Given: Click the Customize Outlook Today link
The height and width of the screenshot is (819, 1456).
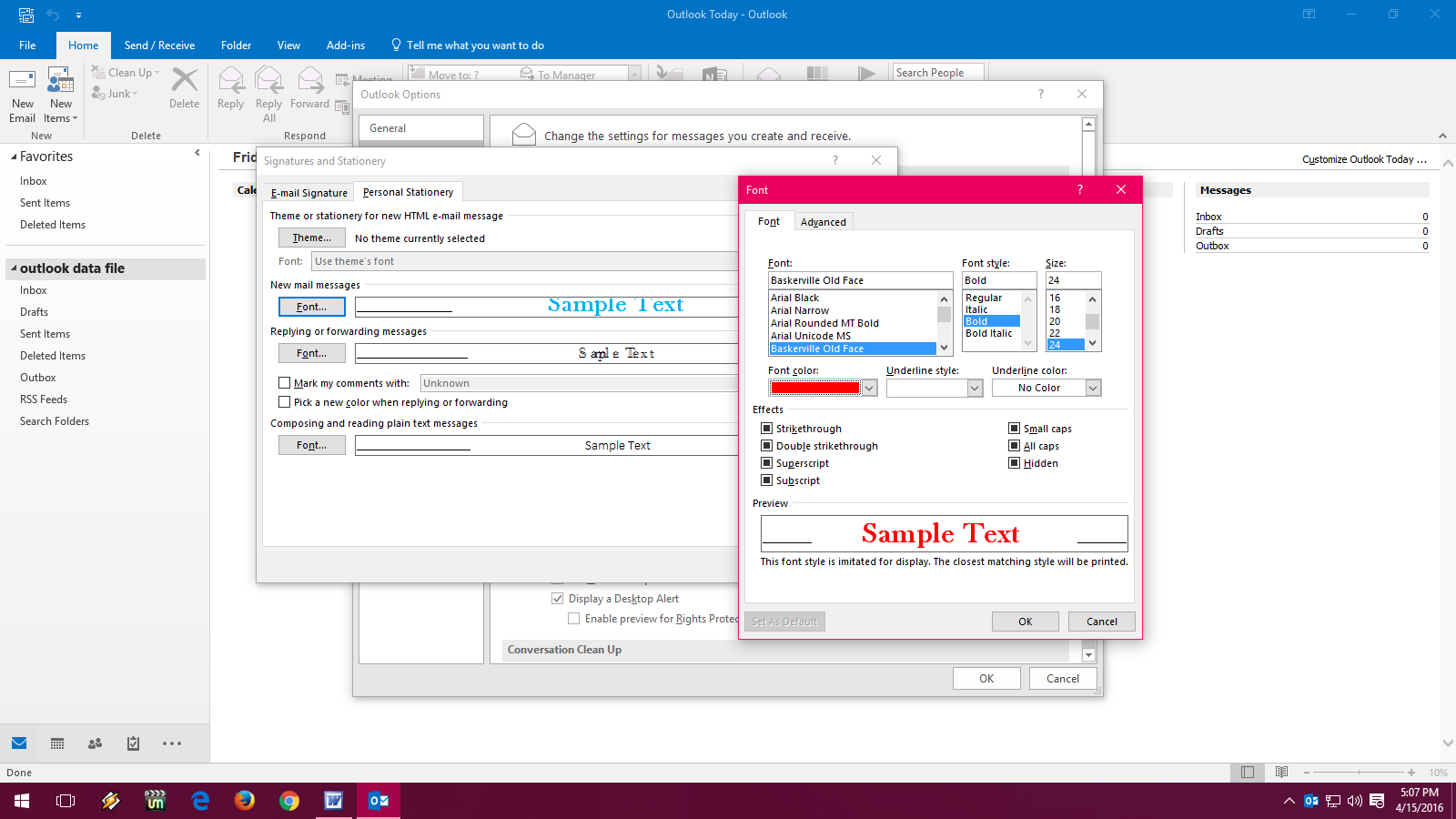Looking at the screenshot, I should [x=1364, y=158].
